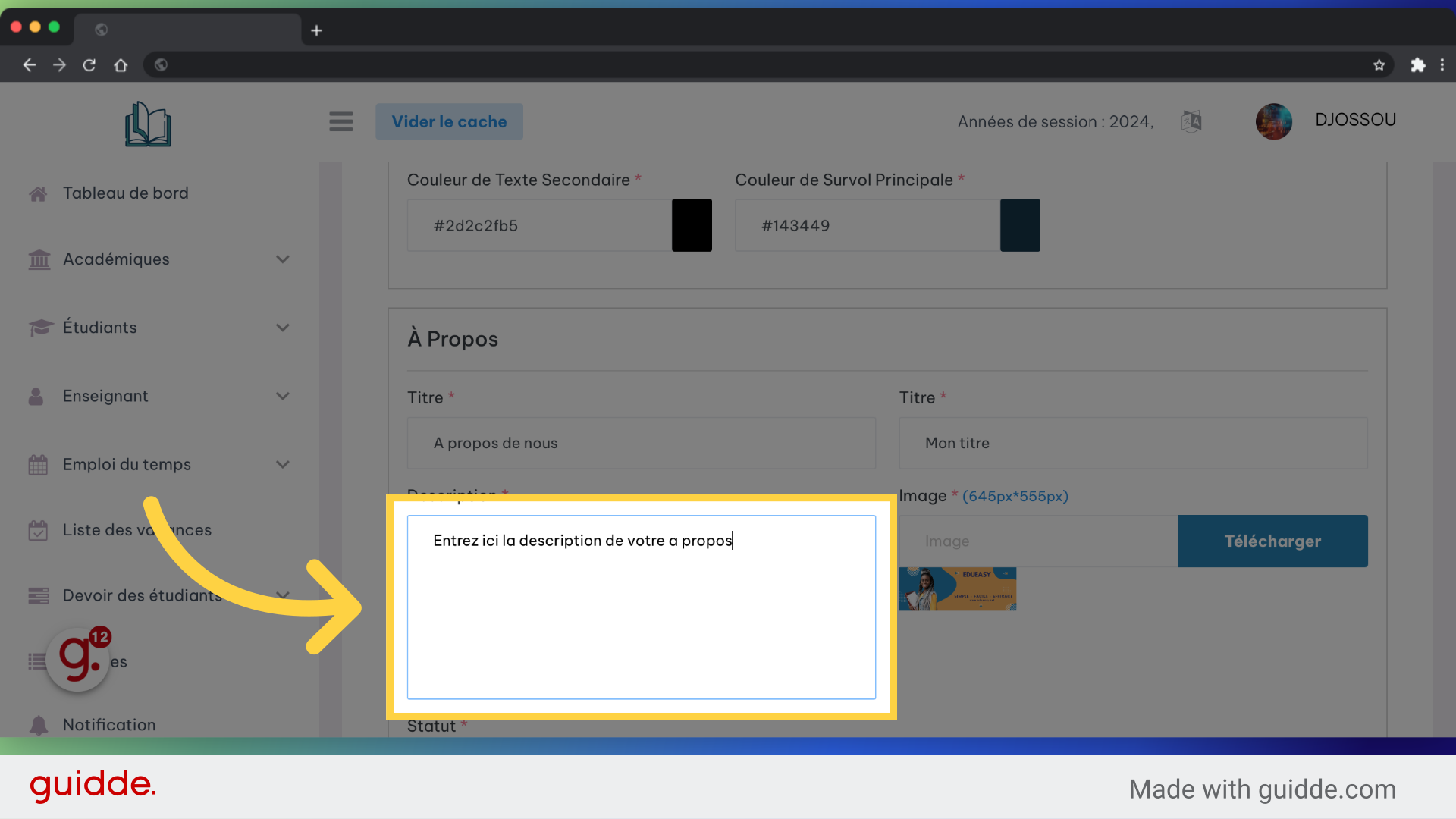Expand the Académiques menu chevron
This screenshot has width=1456, height=819.
click(283, 259)
